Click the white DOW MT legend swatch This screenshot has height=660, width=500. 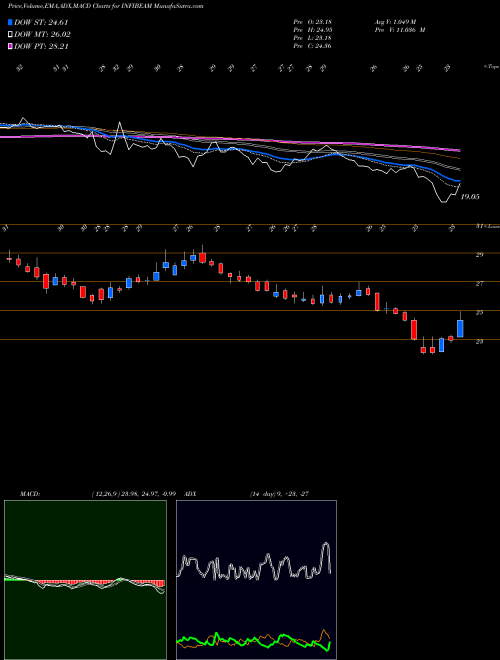click(x=10, y=35)
